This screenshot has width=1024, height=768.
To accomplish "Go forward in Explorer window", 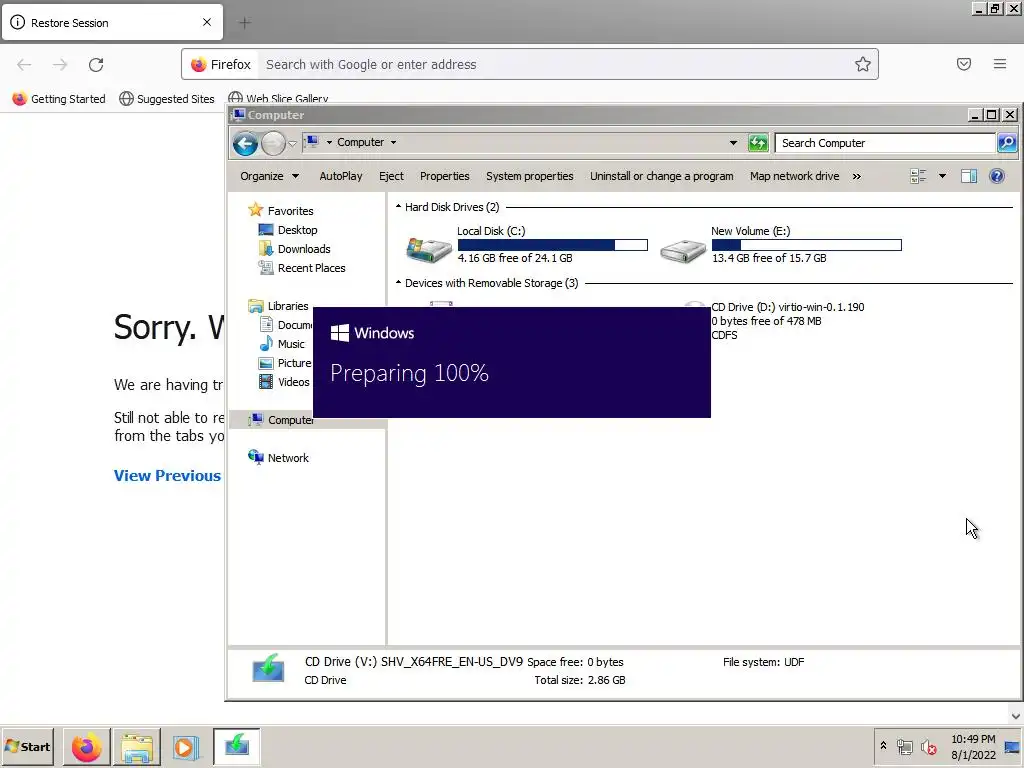I will coord(273,143).
